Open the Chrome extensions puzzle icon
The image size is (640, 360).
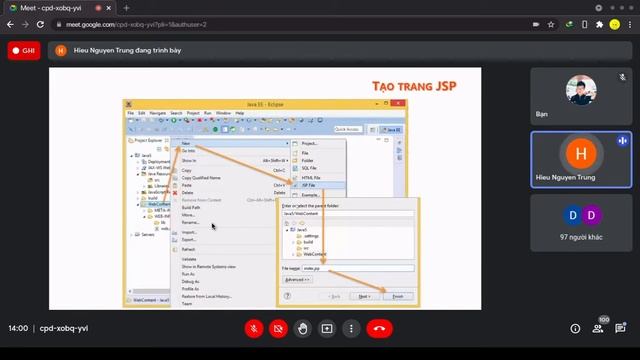click(599, 24)
